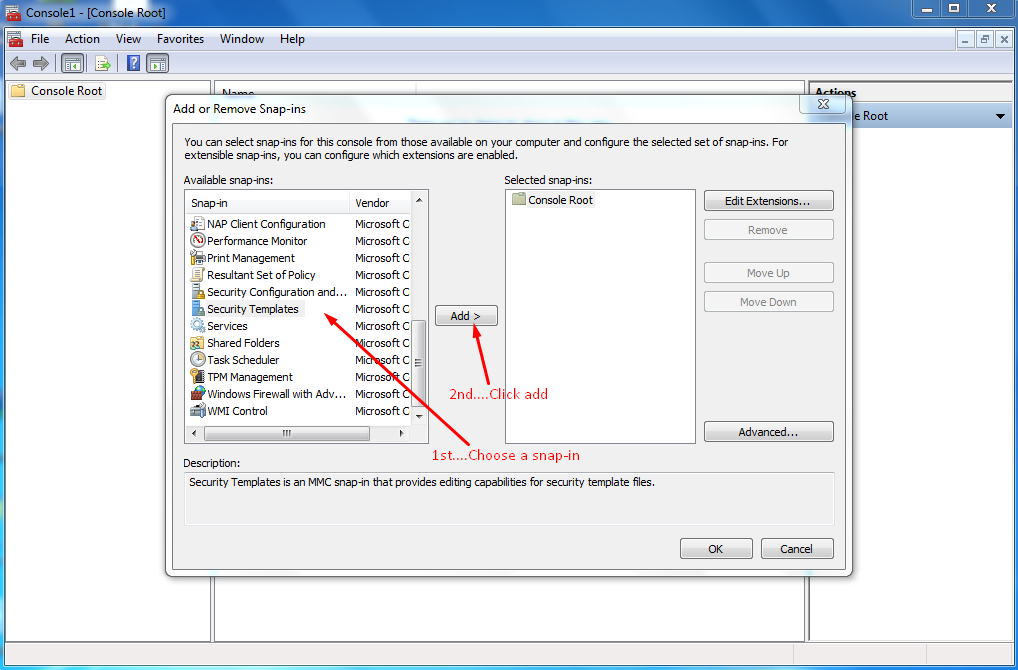Select the Print Management icon
1018x670 pixels.
[197, 258]
